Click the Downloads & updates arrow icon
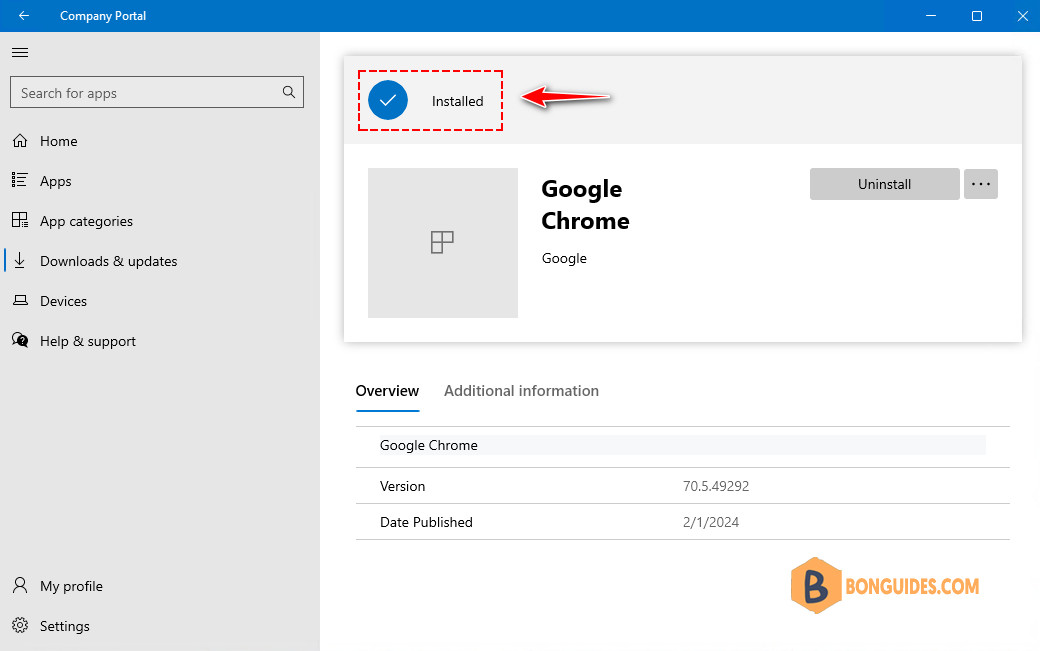 [20, 261]
